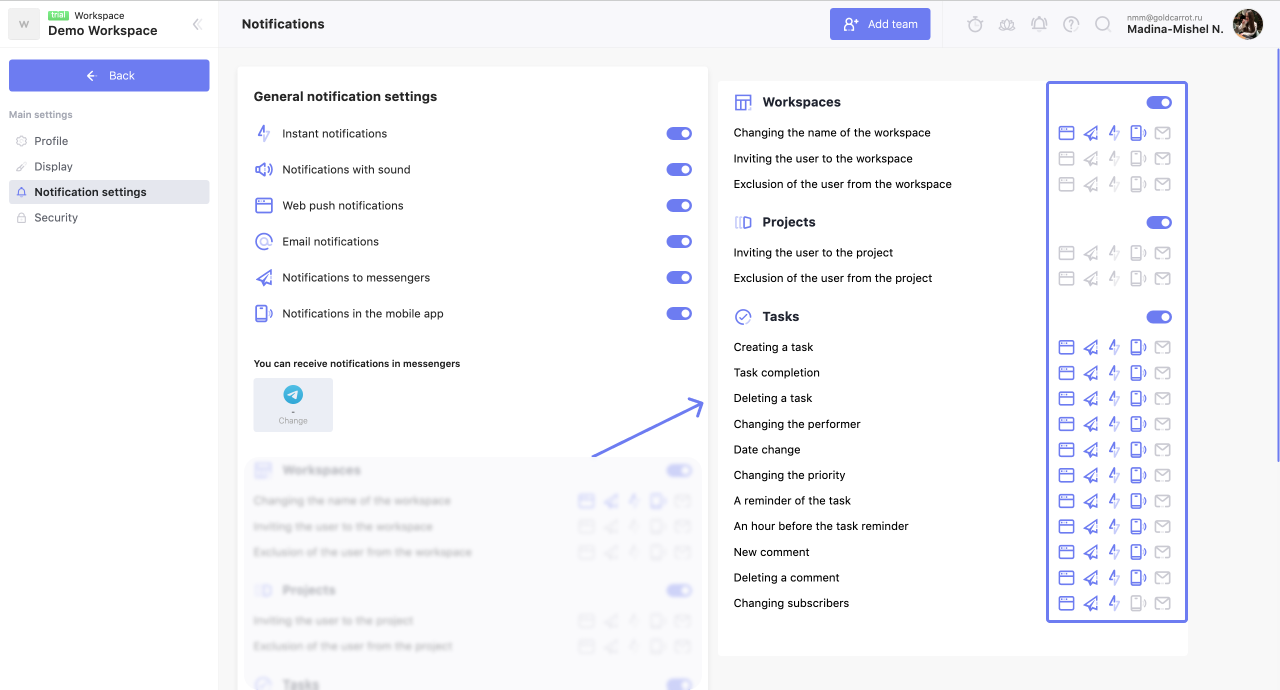Toggle web push icon for Inviting user to project

(x=1066, y=253)
